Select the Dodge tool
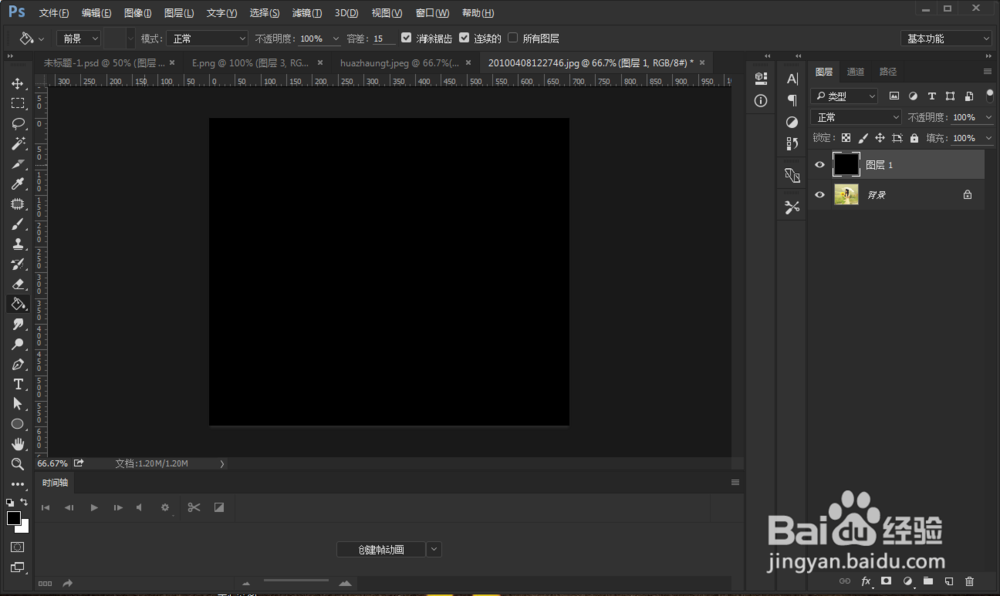The width and height of the screenshot is (1000, 596). (18, 344)
